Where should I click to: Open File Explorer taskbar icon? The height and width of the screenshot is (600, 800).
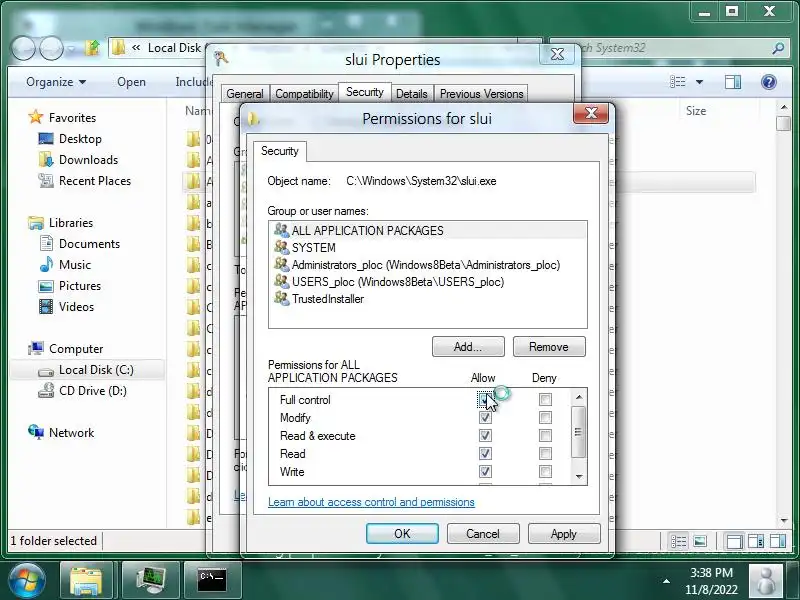coord(86,581)
